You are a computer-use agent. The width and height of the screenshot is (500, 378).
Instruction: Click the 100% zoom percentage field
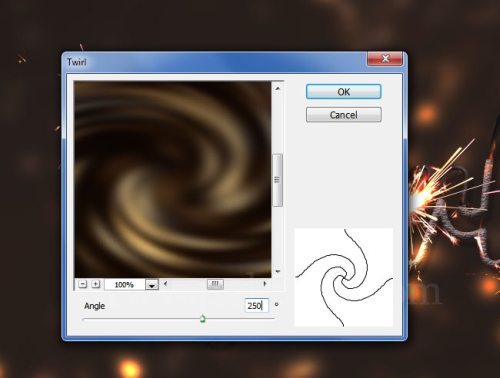point(125,285)
